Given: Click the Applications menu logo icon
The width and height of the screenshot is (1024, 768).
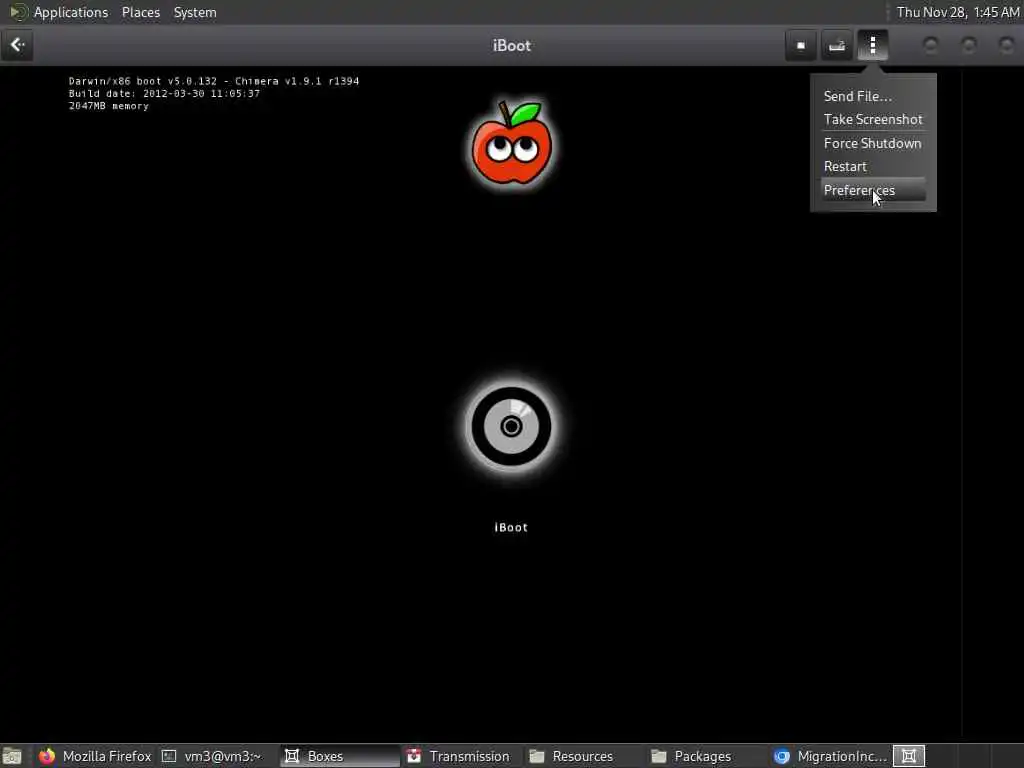Looking at the screenshot, I should coord(18,12).
